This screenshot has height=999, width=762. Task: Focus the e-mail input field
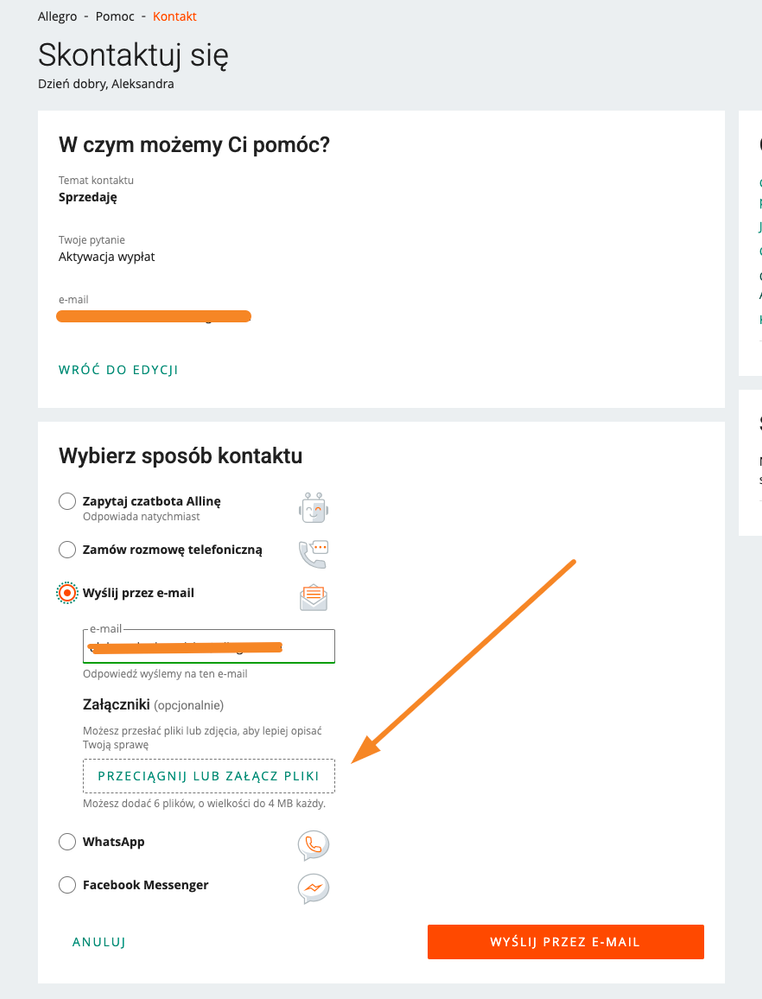208,646
